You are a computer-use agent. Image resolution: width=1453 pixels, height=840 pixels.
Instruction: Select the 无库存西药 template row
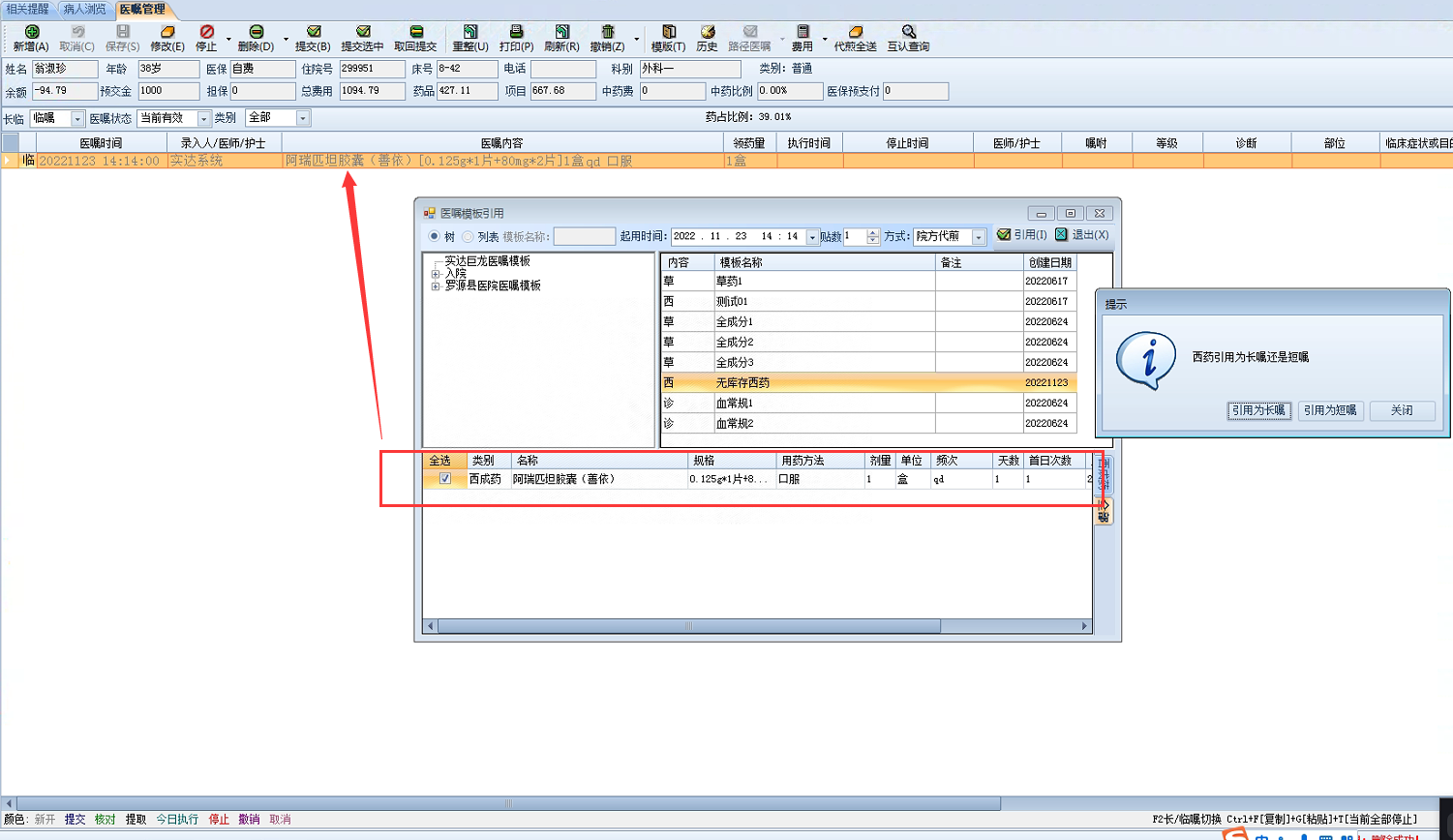pos(868,383)
